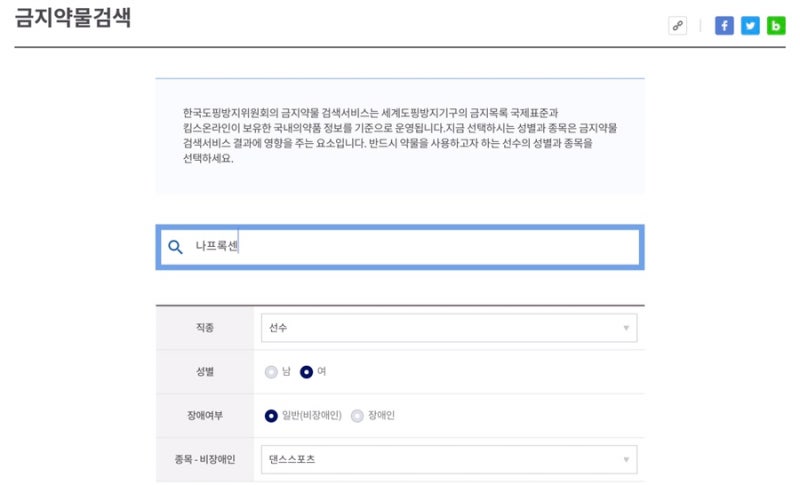Choose the 장애인 radio option
The height and width of the screenshot is (485, 800).
point(357,416)
